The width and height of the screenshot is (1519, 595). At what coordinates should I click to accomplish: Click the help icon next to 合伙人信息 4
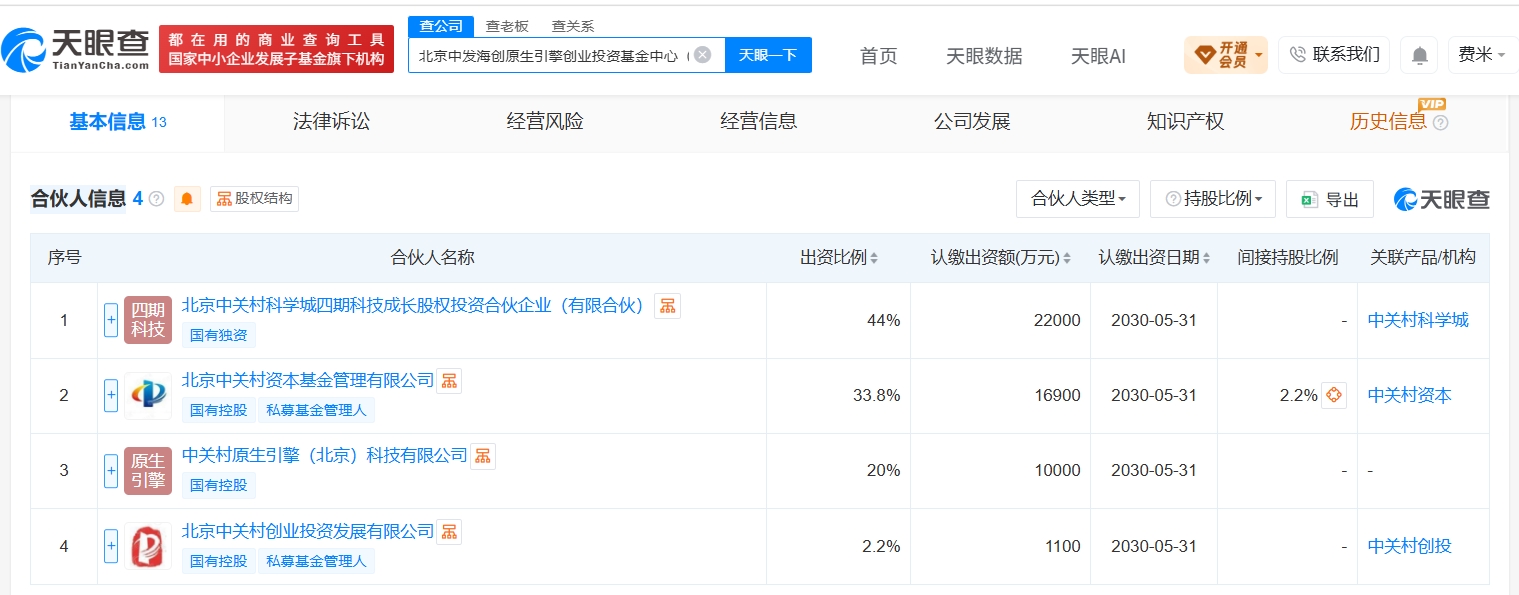[x=156, y=199]
